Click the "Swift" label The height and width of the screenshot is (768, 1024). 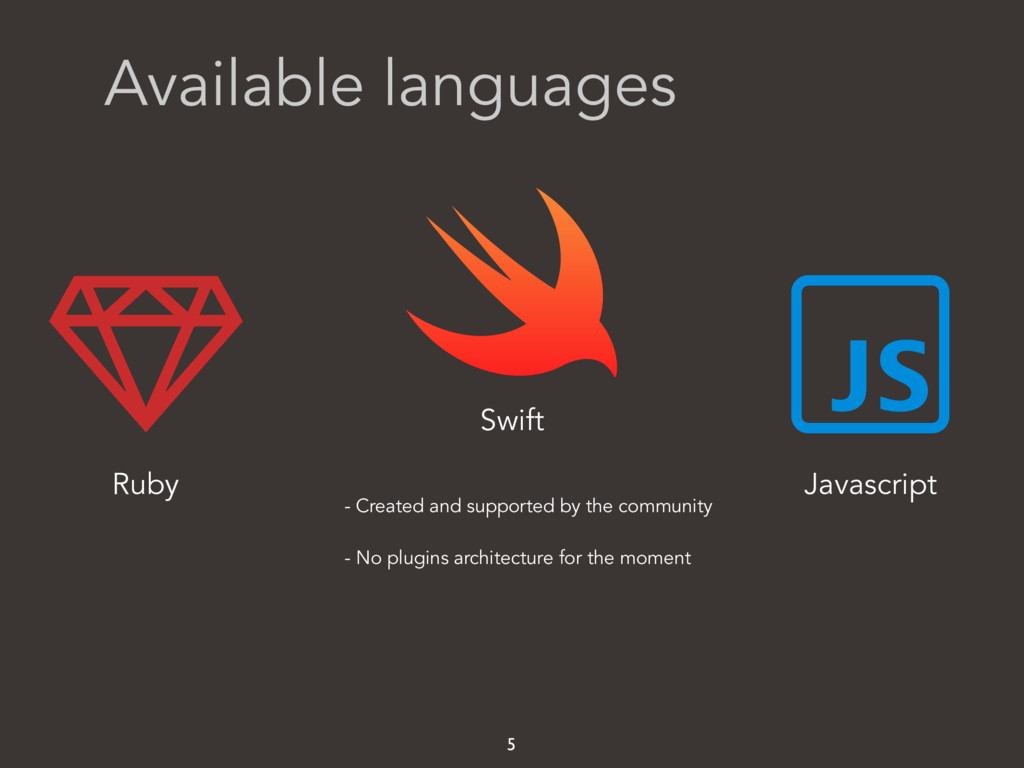(512, 420)
